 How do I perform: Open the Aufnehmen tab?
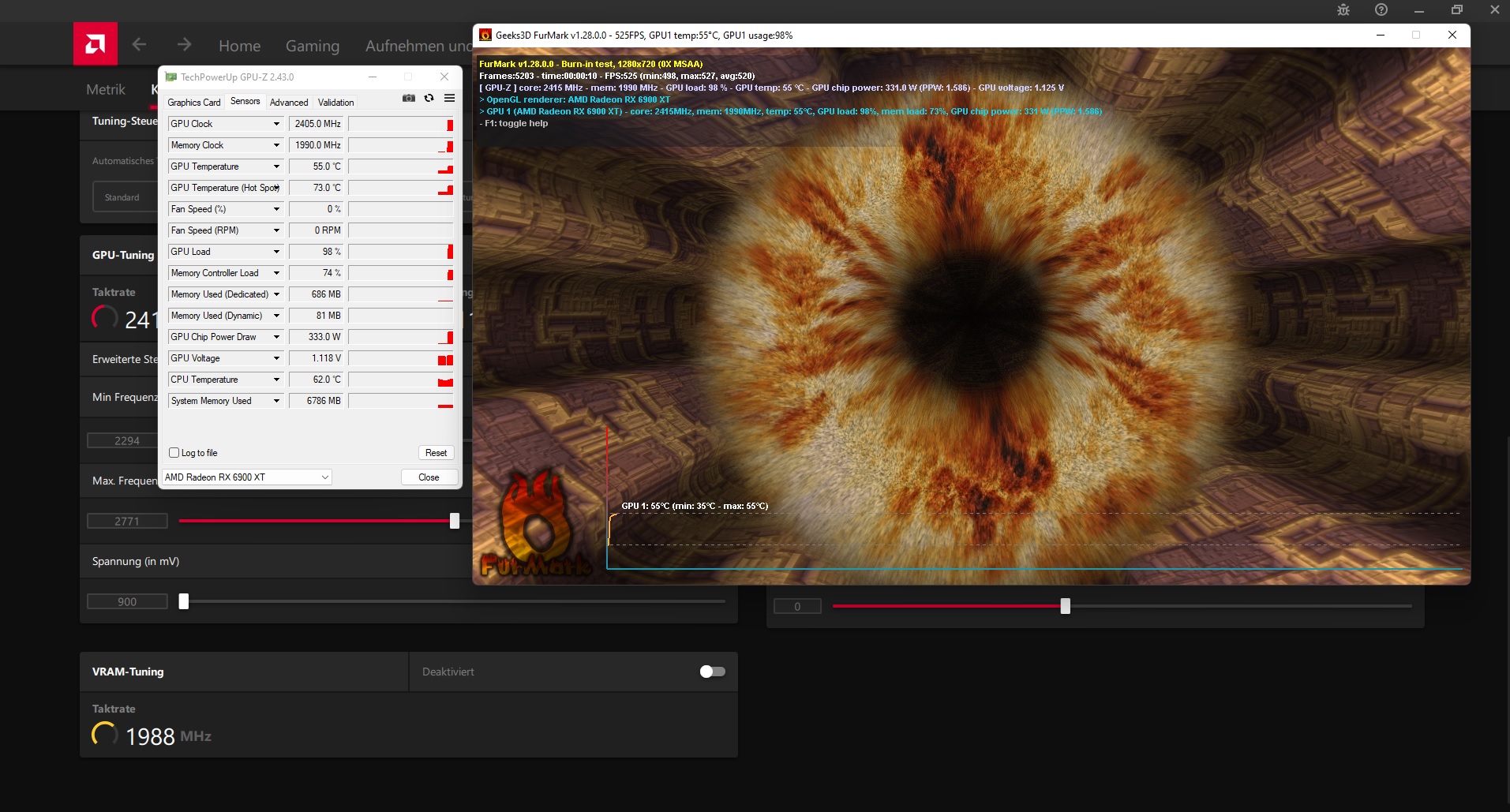coord(418,46)
